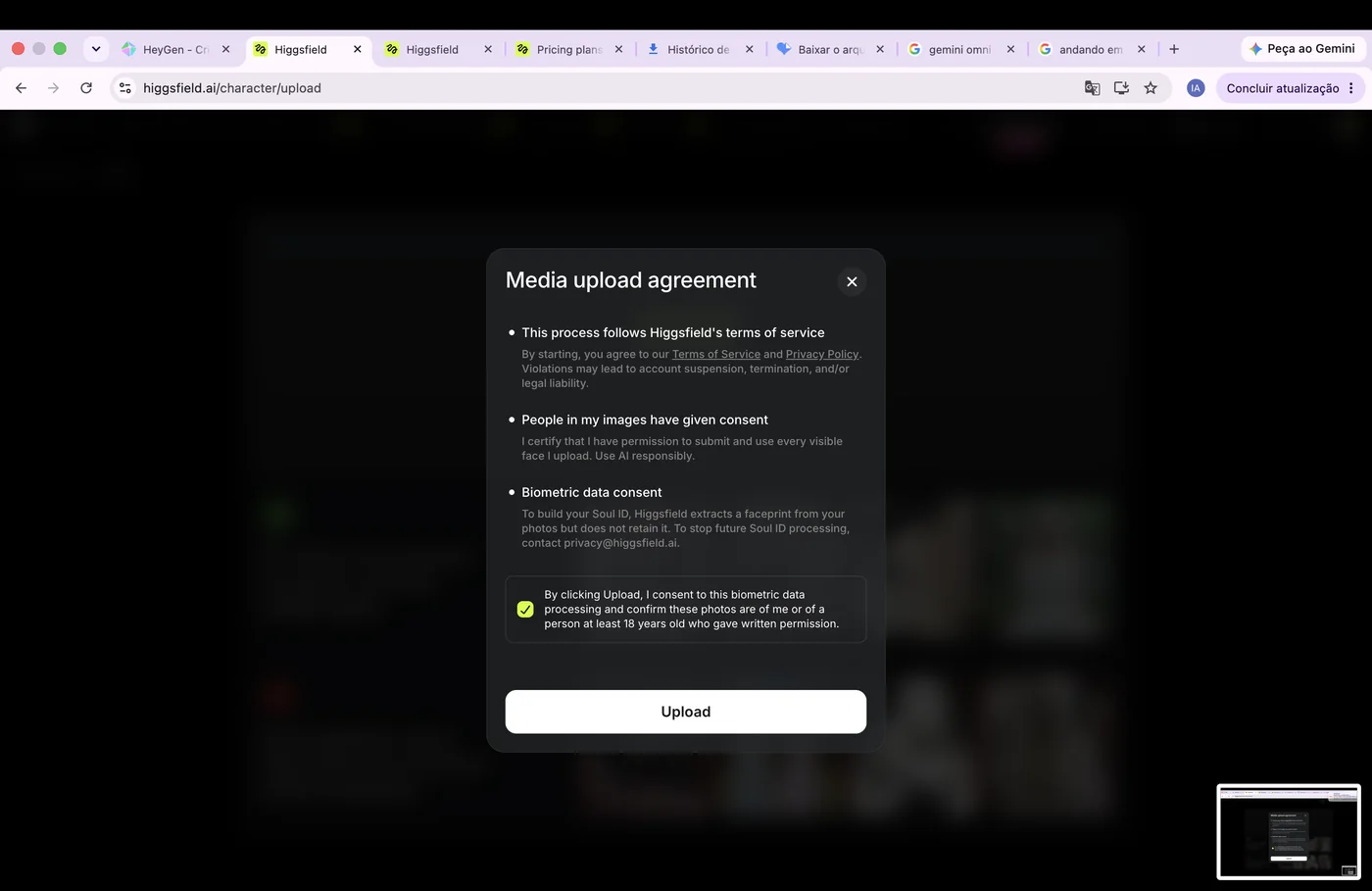The height and width of the screenshot is (891, 1372).
Task: Click the translate page icon
Action: (1092, 88)
